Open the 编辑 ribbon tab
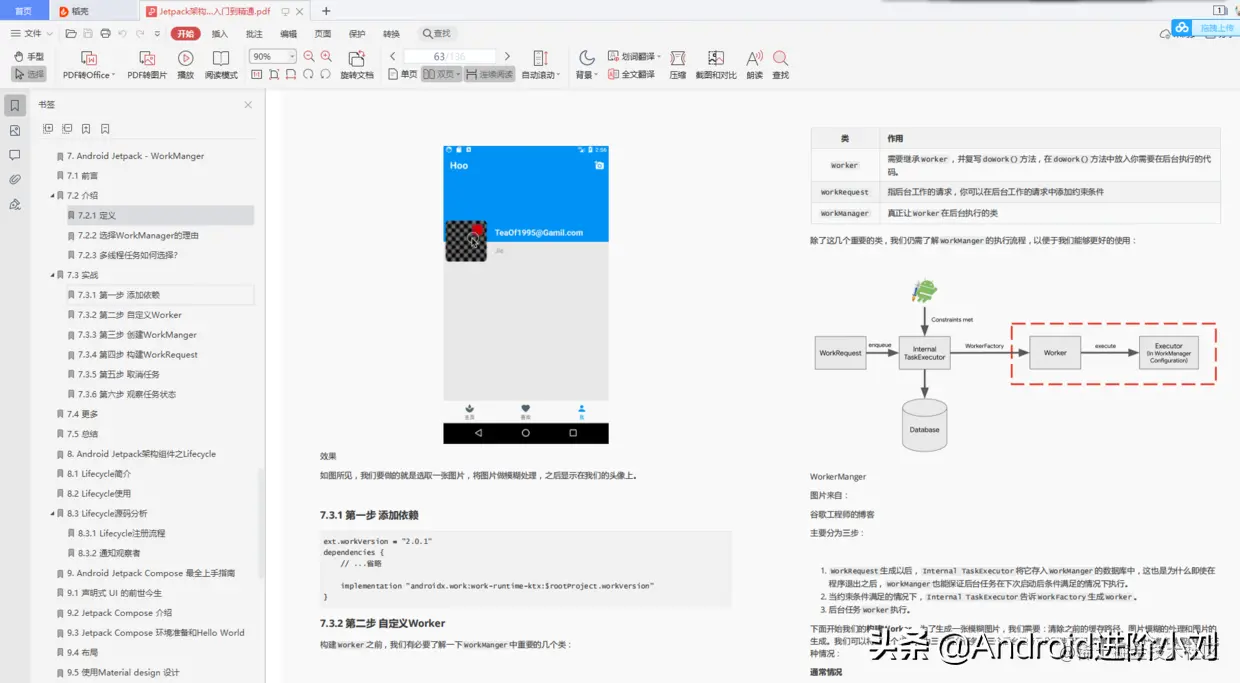This screenshot has width=1240, height=683. point(288,34)
